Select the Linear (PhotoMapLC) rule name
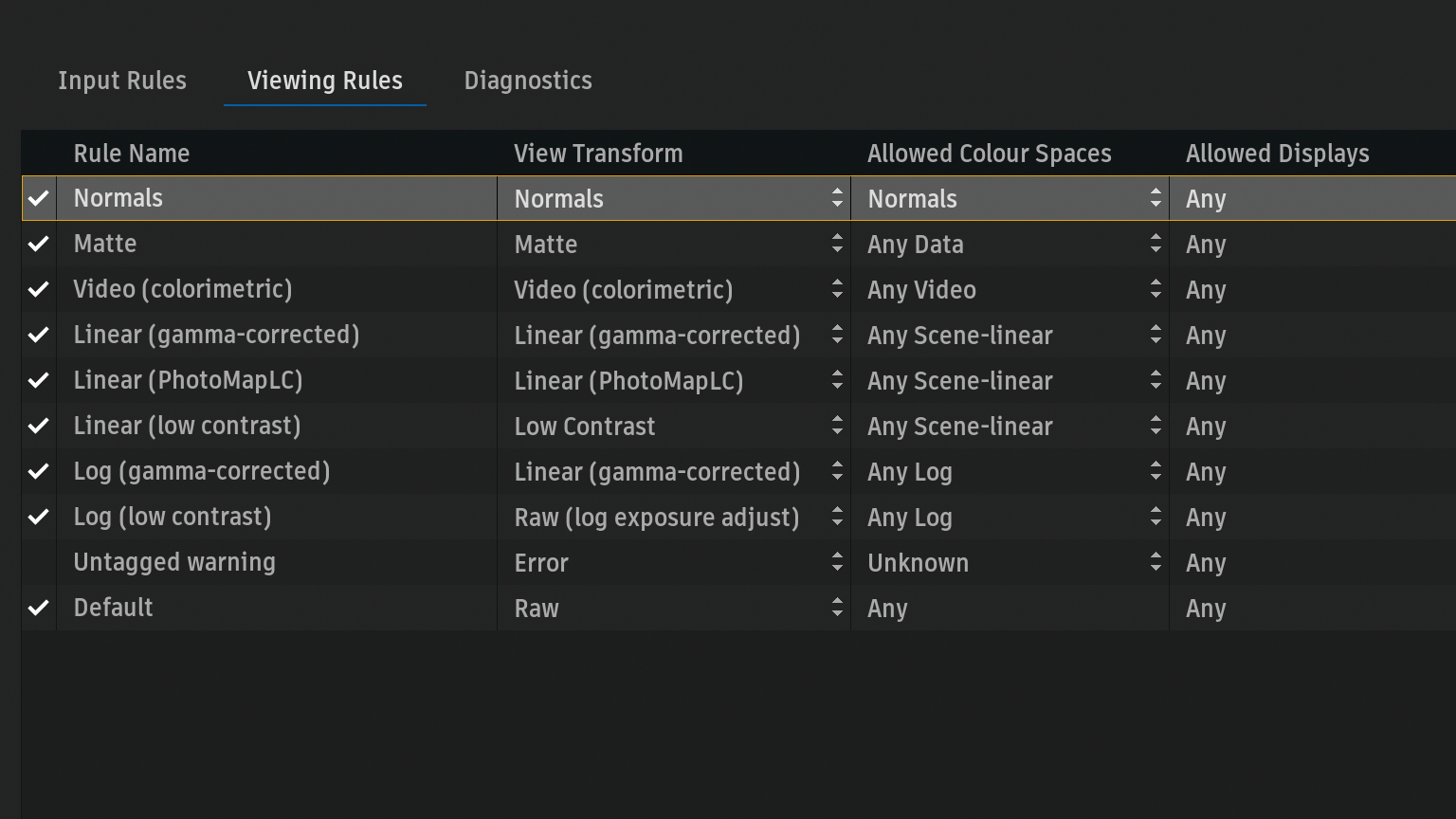The width and height of the screenshot is (1456, 819). coord(188,380)
